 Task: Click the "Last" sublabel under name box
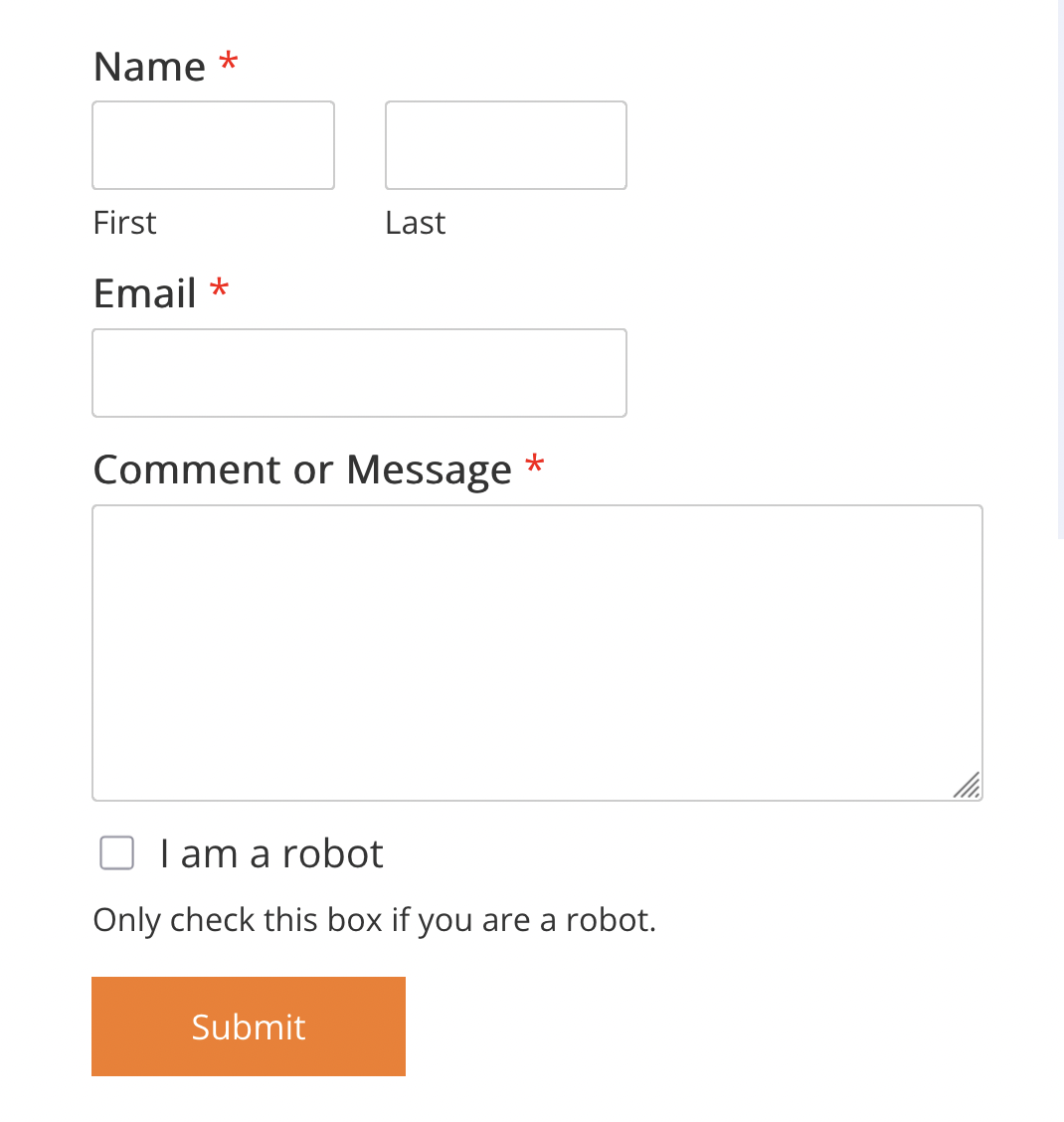coord(415,223)
